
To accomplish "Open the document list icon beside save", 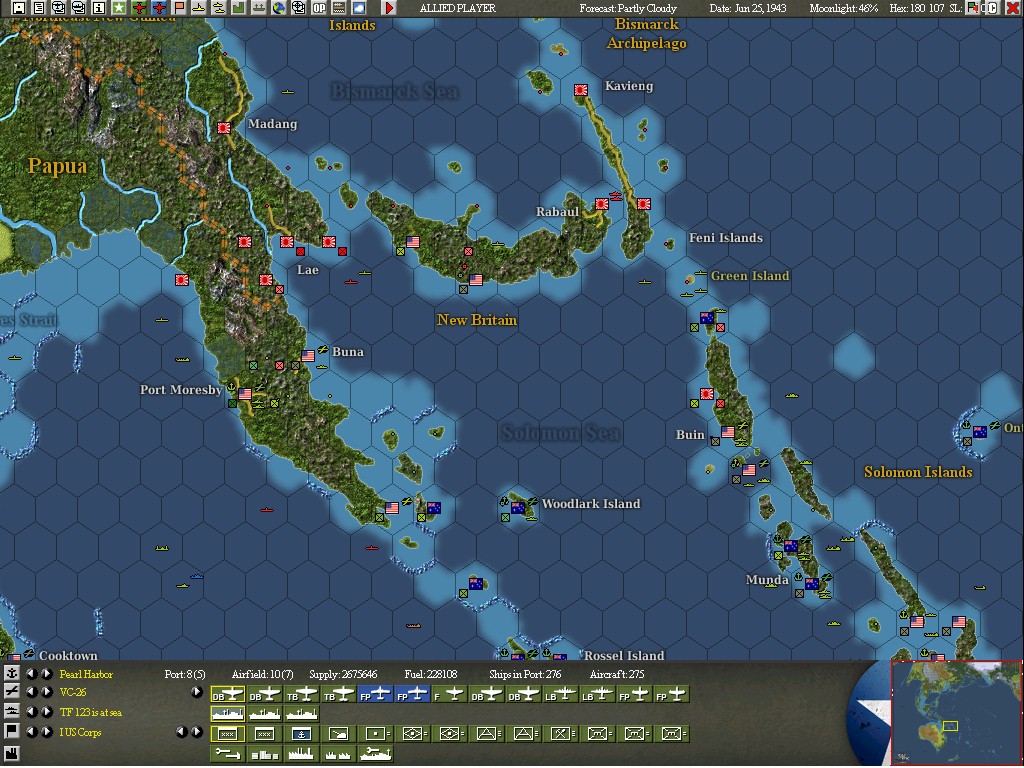I will pyautogui.click(x=39, y=8).
